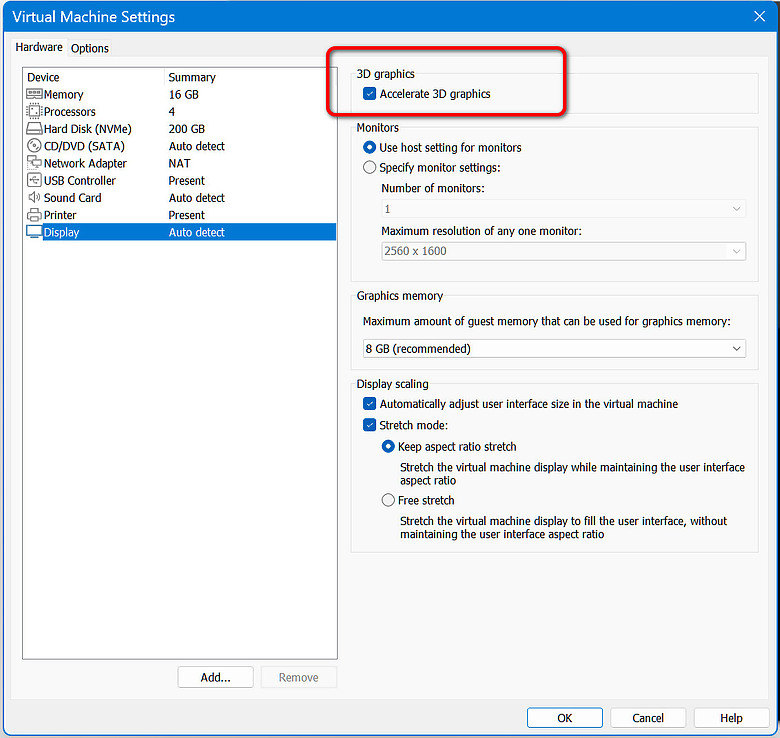Click the Hard Disk (NVMe) icon
Viewport: 780px width, 738px height.
click(x=34, y=128)
